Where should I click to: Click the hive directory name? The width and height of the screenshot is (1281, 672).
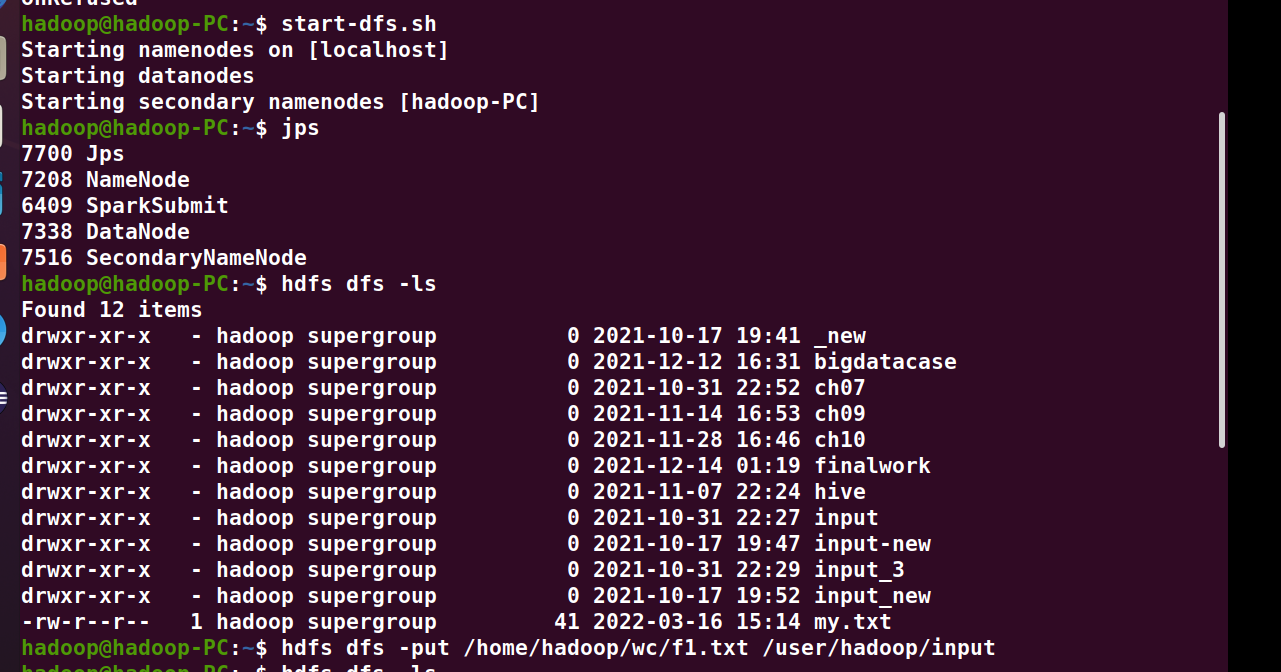coord(839,492)
